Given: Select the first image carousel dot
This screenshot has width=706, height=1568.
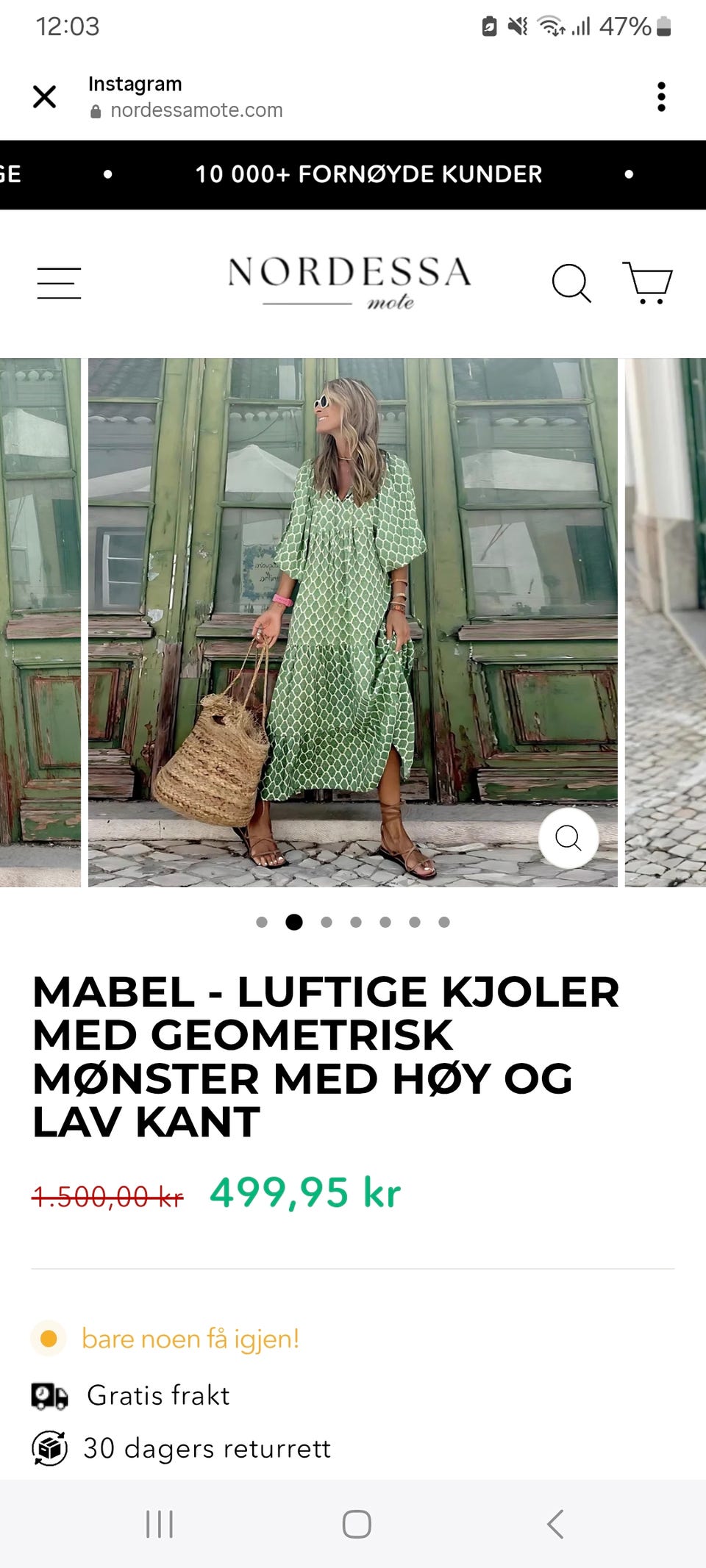Looking at the screenshot, I should pyautogui.click(x=262, y=922).
